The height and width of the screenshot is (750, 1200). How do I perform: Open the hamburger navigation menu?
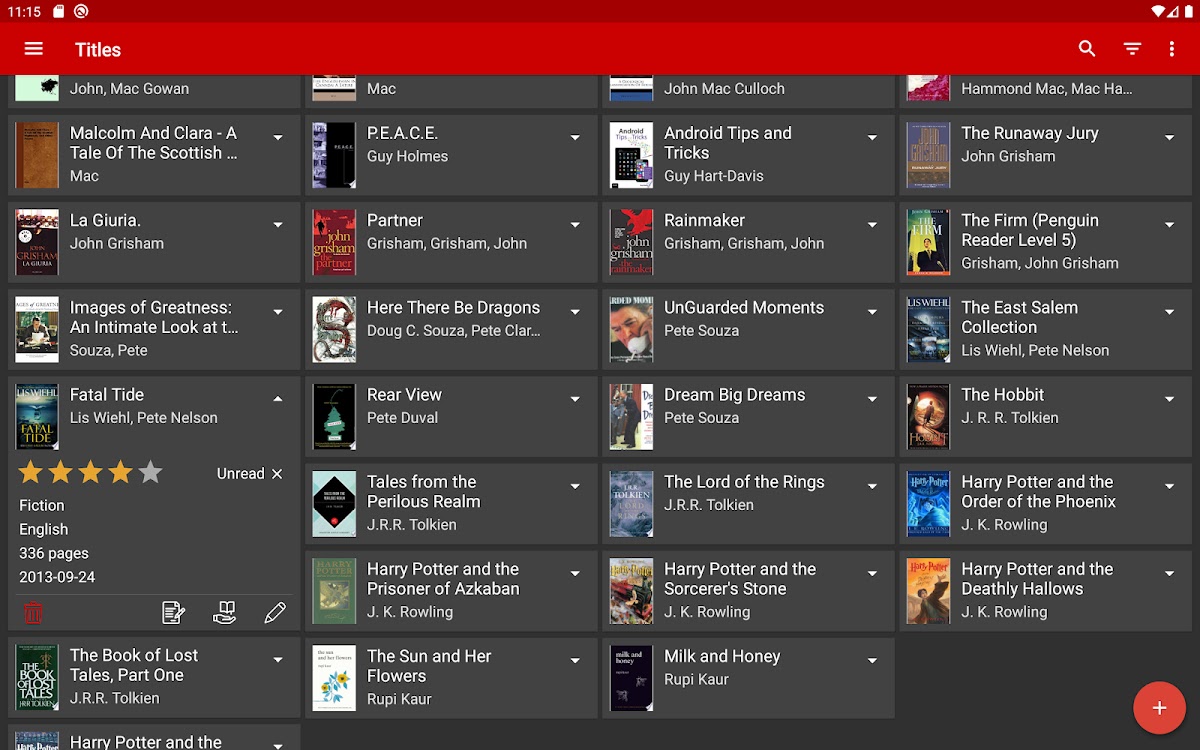click(34, 49)
